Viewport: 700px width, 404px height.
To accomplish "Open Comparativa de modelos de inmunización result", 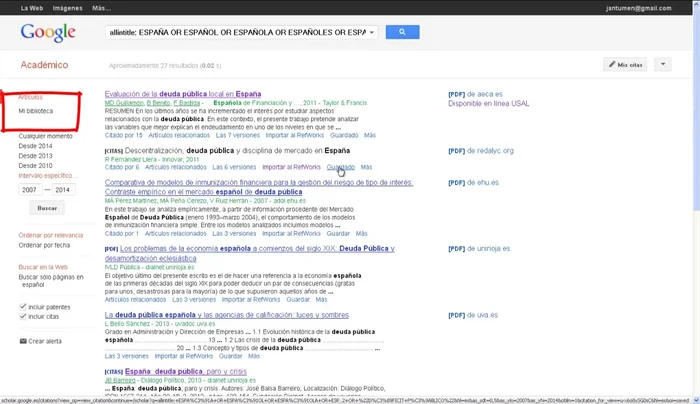I will click(259, 187).
